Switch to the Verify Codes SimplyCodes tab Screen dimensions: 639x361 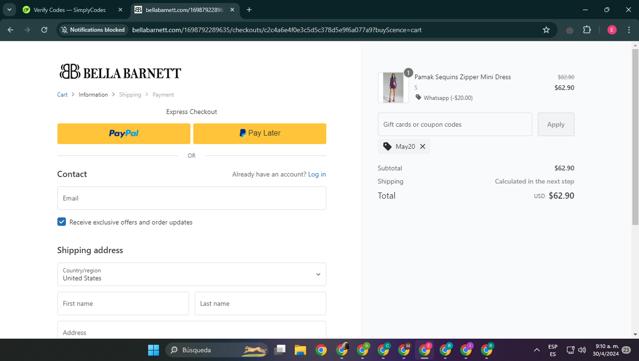69,10
